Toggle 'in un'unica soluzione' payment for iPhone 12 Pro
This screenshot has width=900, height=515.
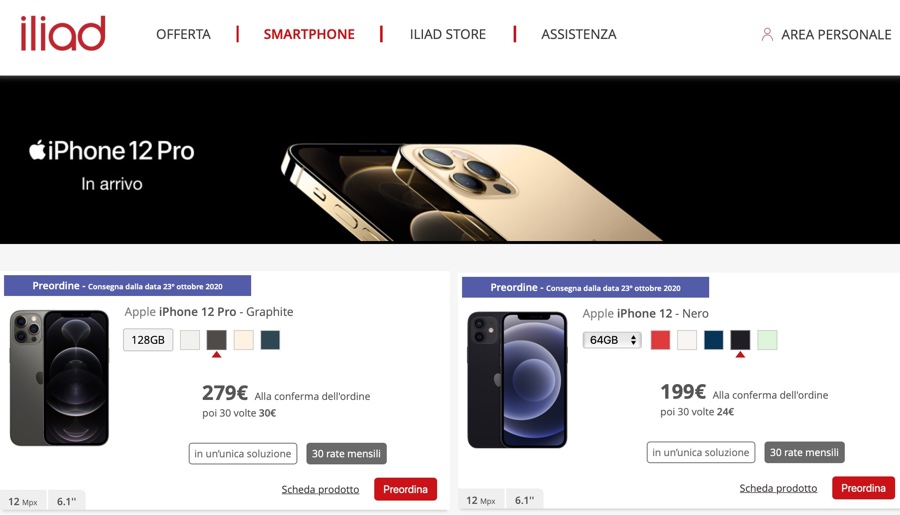click(x=243, y=454)
